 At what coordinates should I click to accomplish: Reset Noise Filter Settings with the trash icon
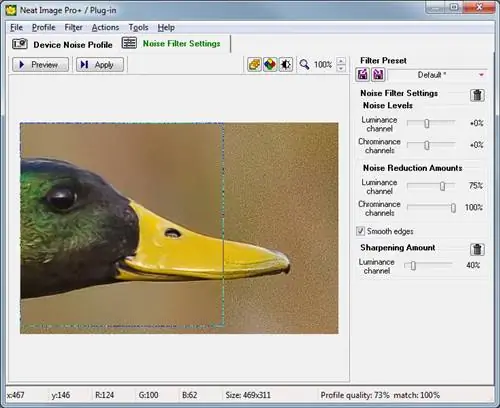pos(477,95)
